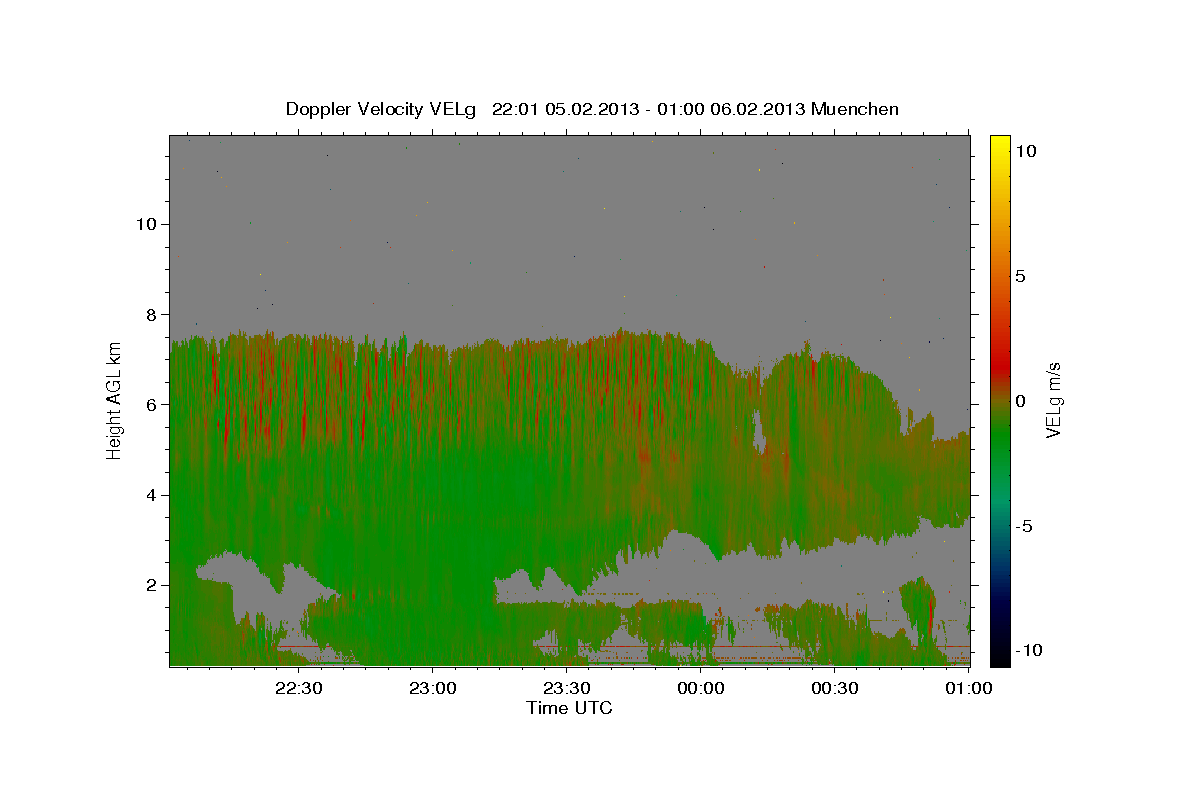Click the 23:00 time tick label
The image size is (1200, 800).
(x=432, y=688)
